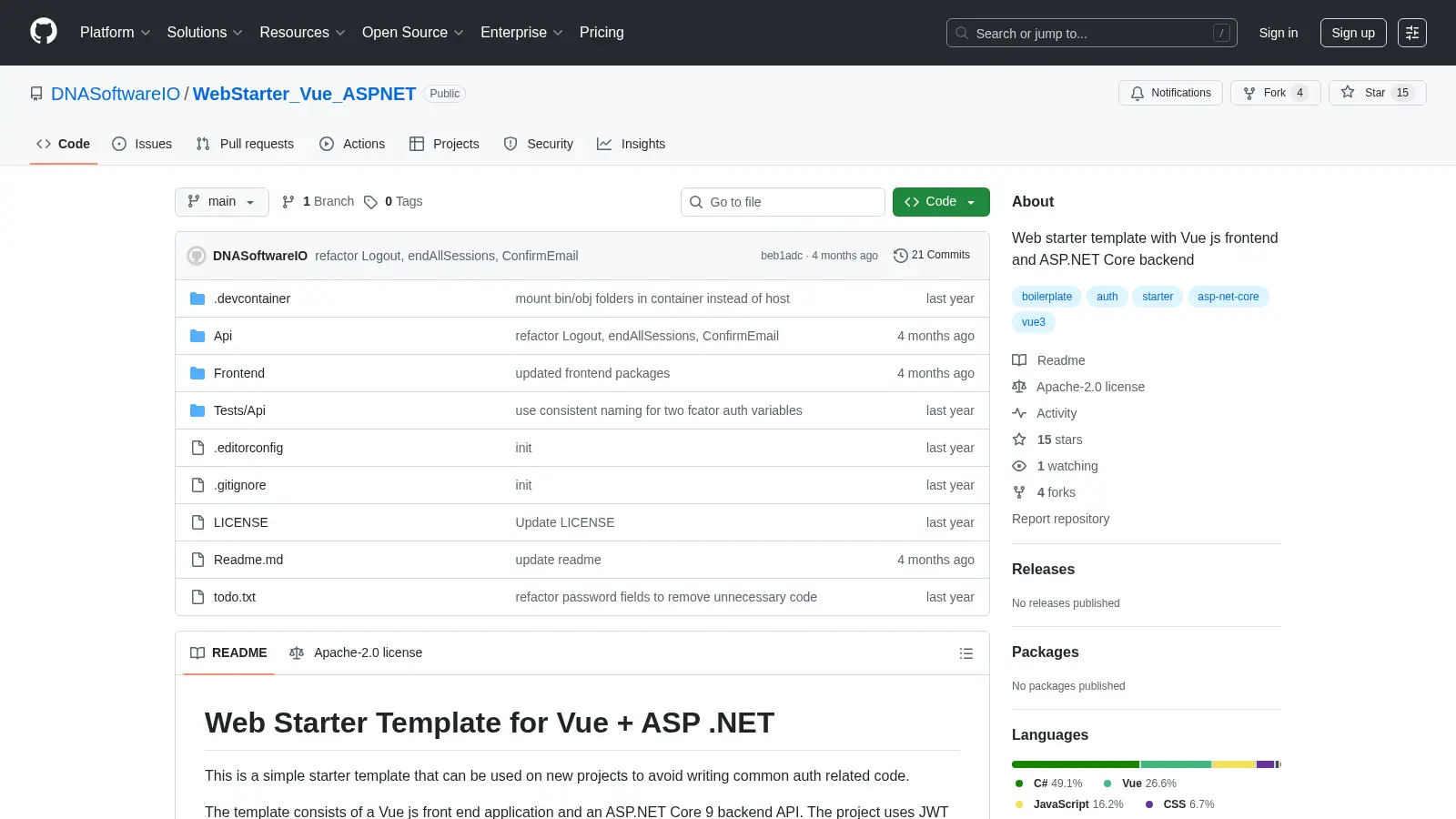
Task: Click the vue3 topic tag
Action: pyautogui.click(x=1034, y=322)
